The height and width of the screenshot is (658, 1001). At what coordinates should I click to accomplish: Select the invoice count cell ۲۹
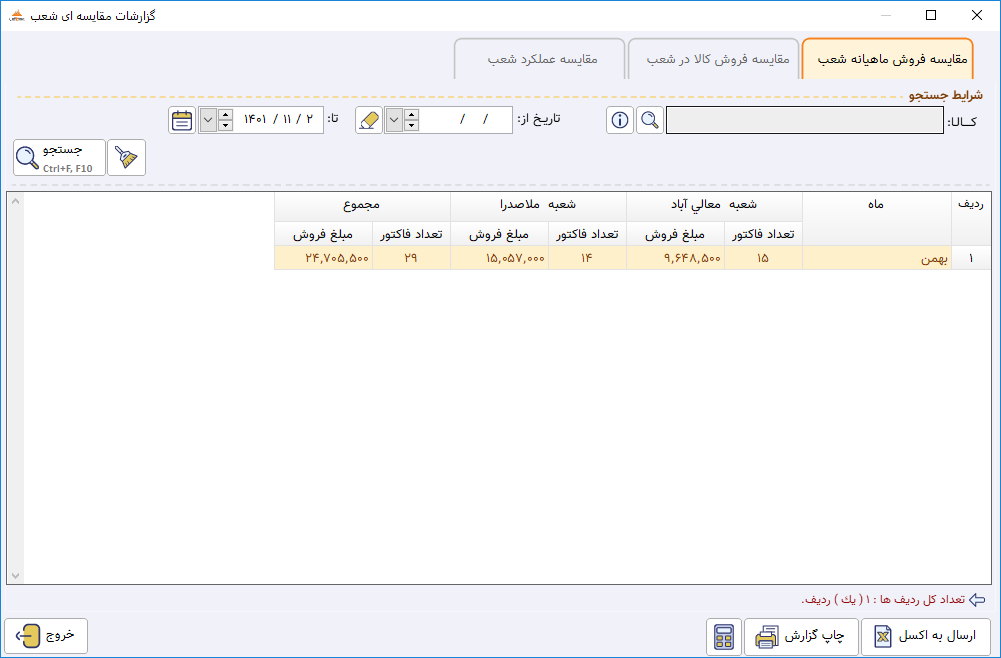tap(411, 258)
